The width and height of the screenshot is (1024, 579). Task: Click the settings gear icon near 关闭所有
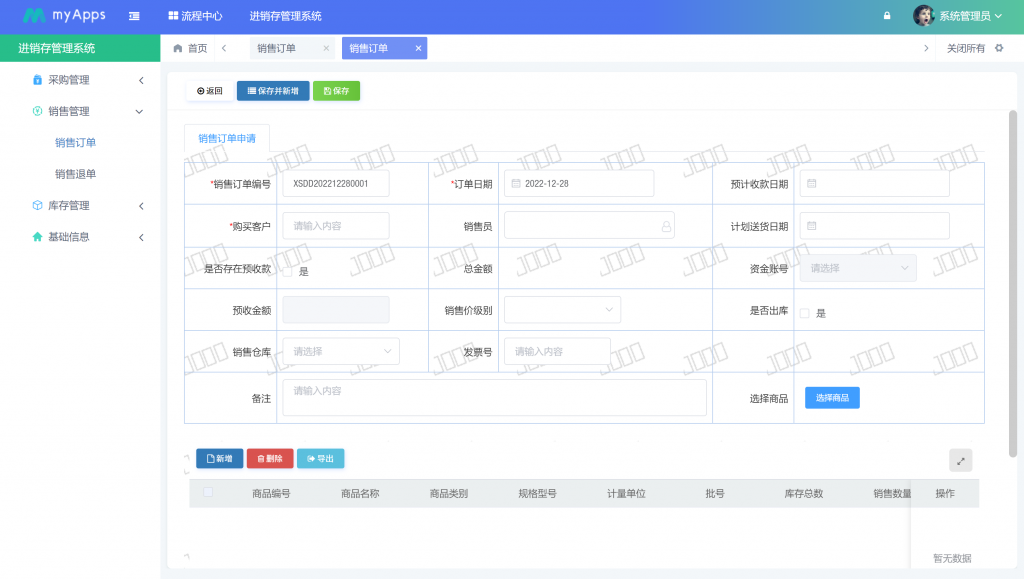[998, 48]
